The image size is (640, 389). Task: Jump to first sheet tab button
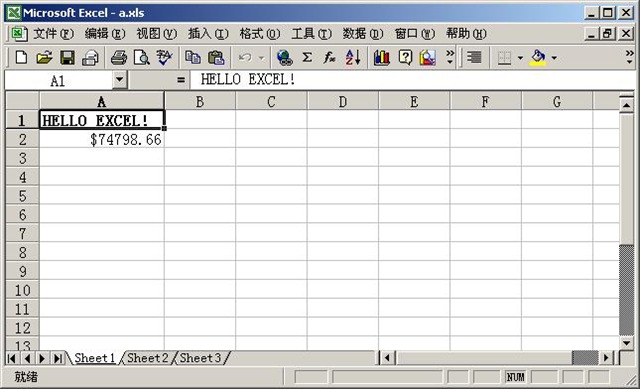(x=12, y=358)
